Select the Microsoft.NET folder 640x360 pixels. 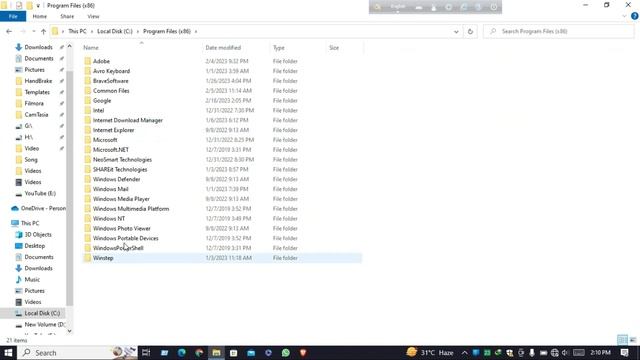coord(111,149)
